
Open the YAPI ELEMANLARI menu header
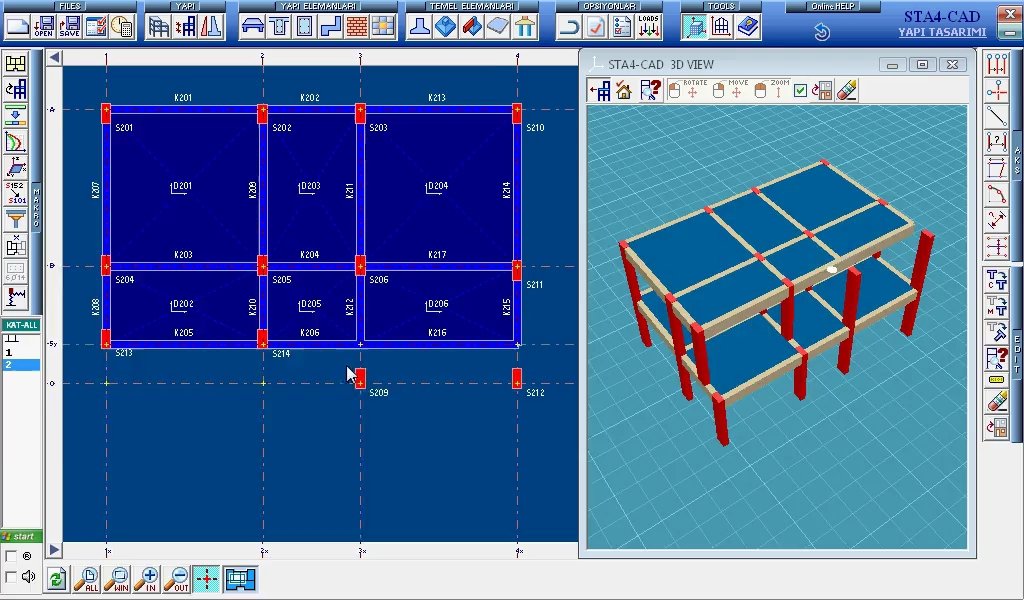click(x=318, y=6)
